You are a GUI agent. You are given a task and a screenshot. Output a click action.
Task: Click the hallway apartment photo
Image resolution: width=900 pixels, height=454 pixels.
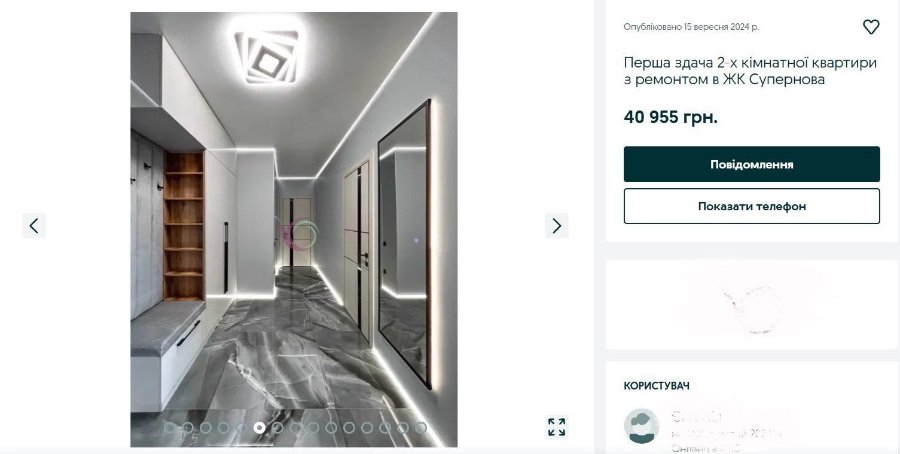[294, 230]
